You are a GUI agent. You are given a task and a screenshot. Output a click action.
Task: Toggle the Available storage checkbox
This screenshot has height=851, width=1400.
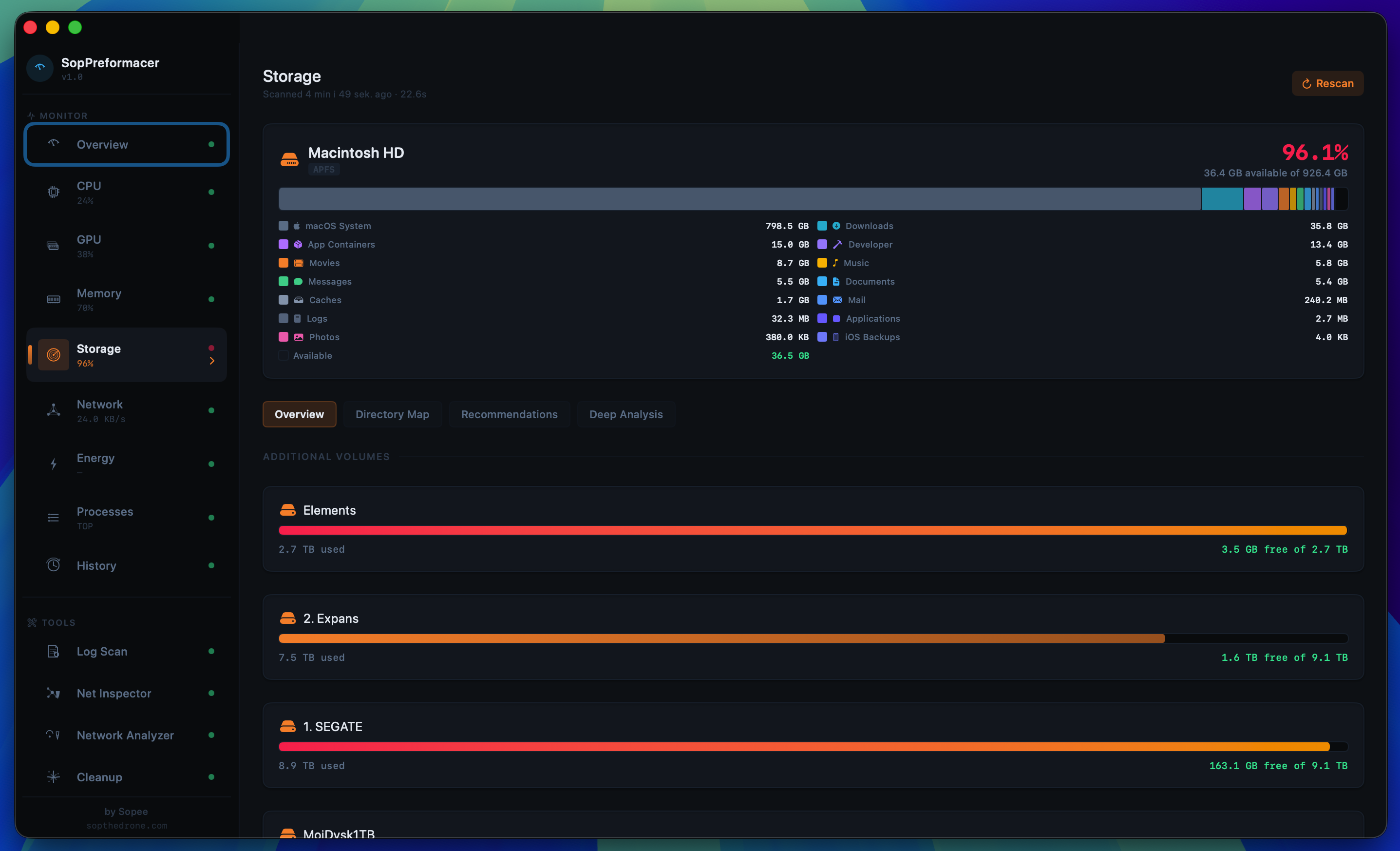point(283,355)
